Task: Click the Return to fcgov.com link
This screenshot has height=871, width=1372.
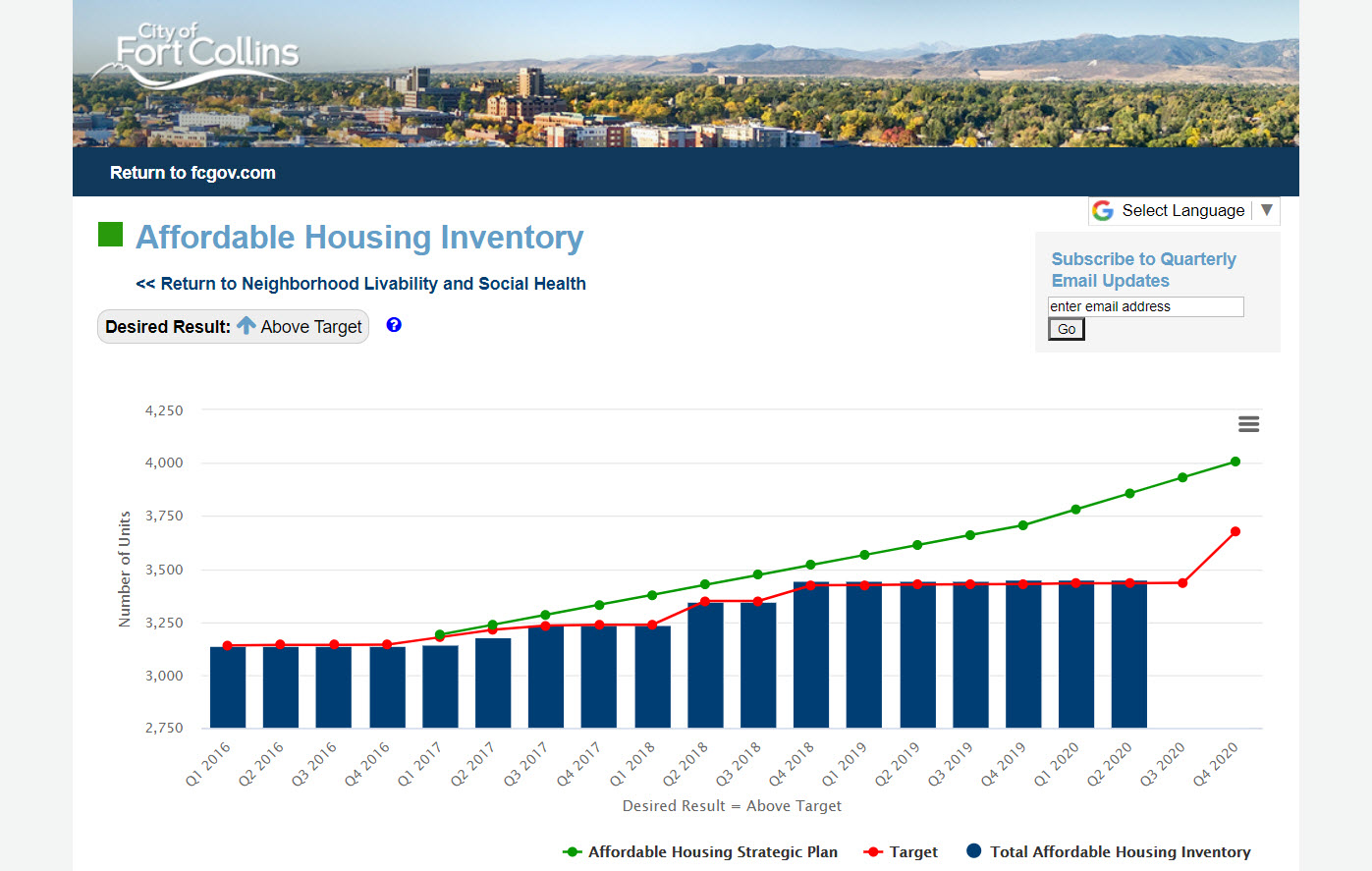Action: [x=192, y=172]
